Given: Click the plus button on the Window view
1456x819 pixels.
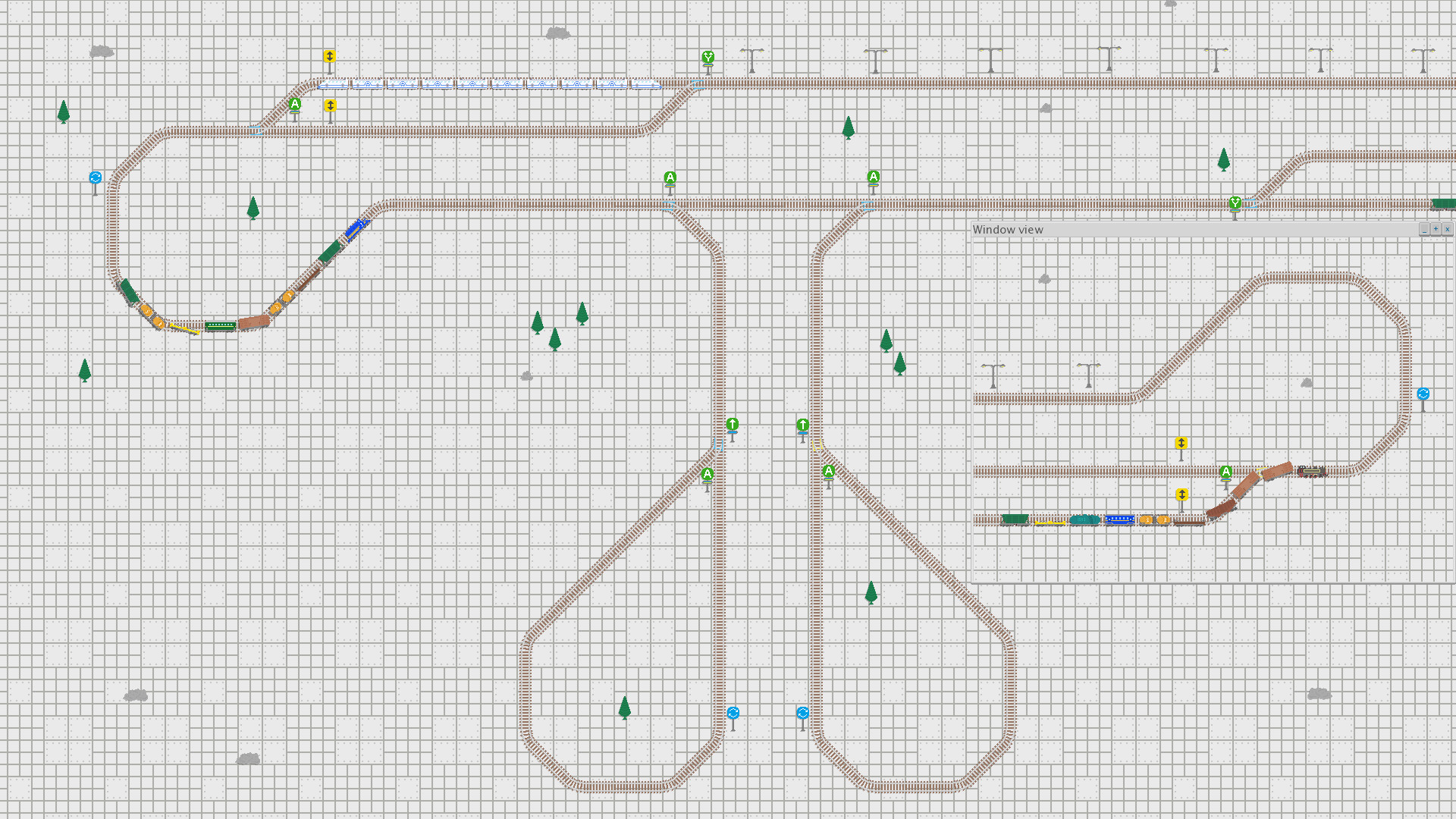Looking at the screenshot, I should [1436, 229].
